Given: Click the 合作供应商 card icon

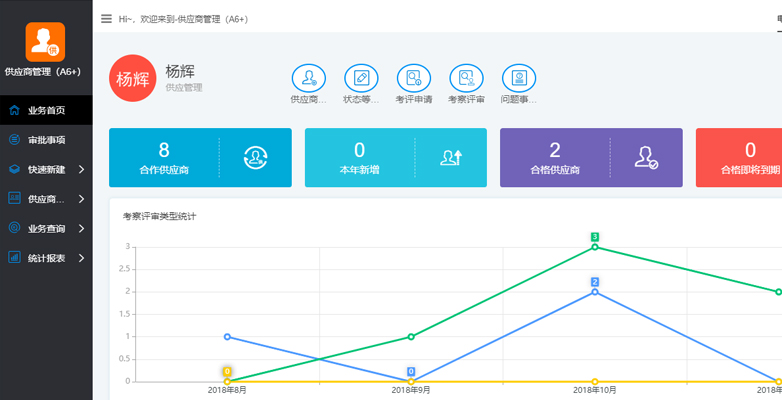Looking at the screenshot, I should (x=257, y=157).
